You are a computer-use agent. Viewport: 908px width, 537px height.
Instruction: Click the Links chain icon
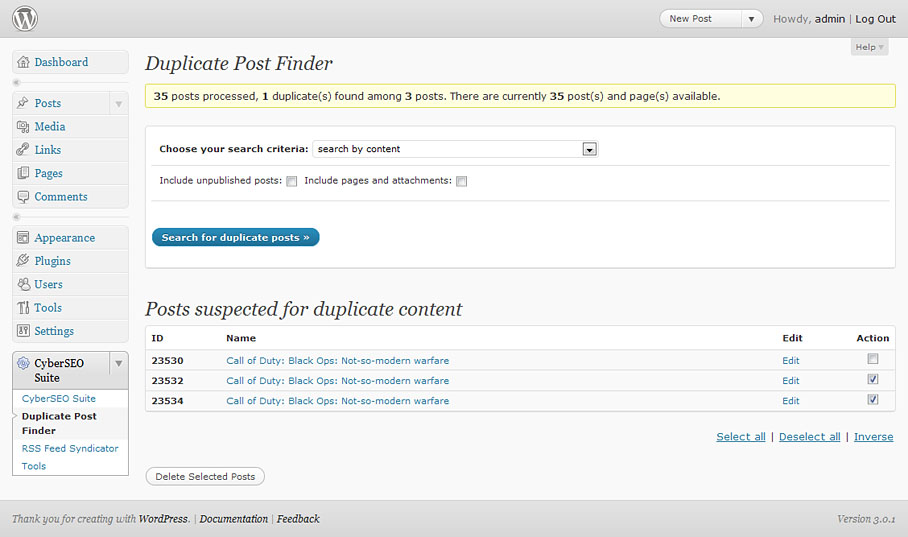click(x=23, y=149)
